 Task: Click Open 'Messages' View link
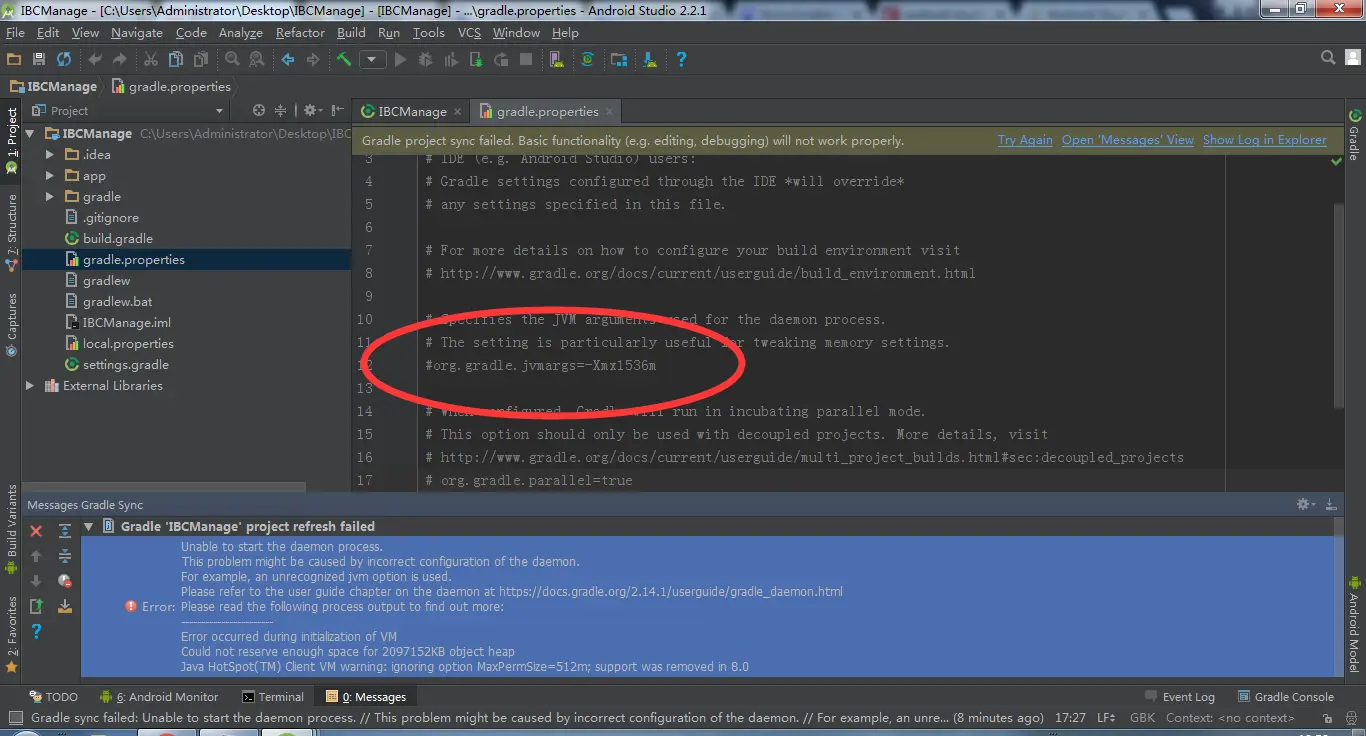pos(1127,140)
